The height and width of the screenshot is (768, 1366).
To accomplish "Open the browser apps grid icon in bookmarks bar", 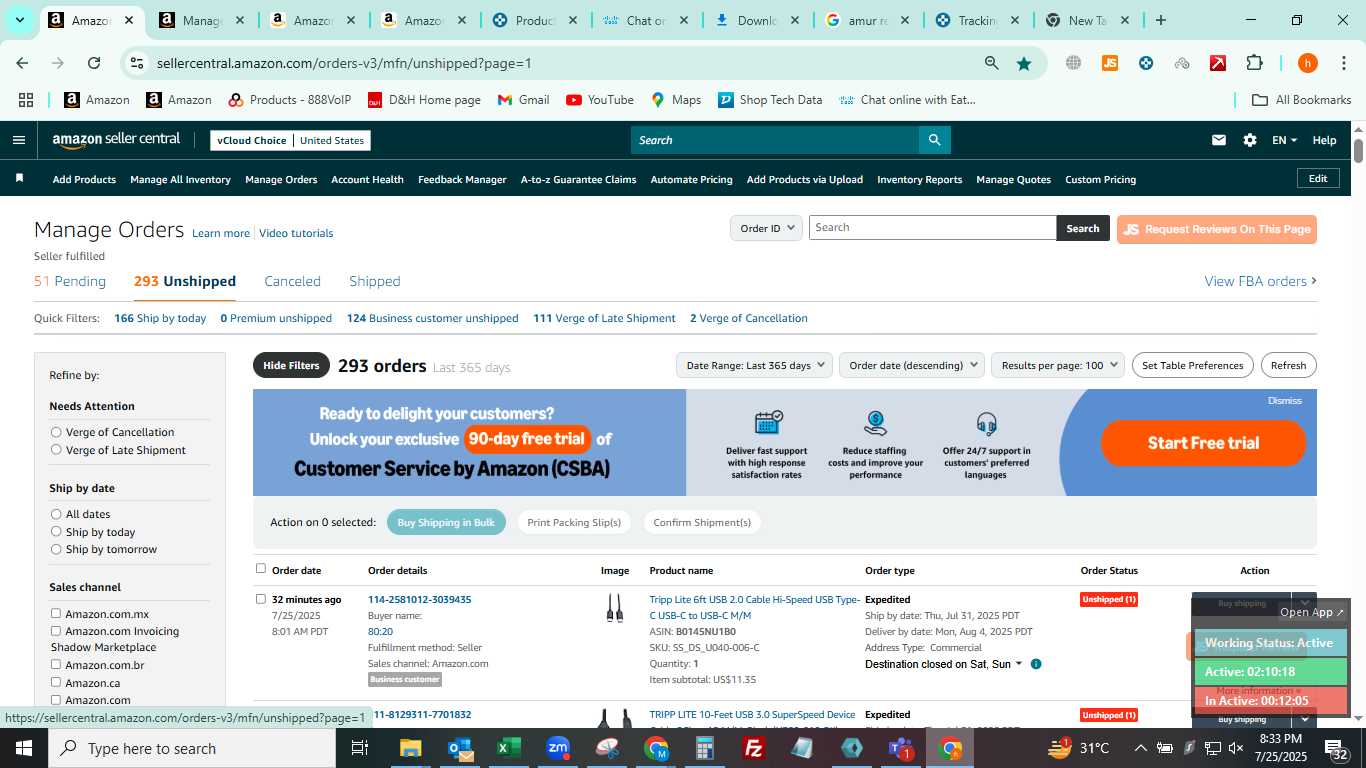I will (26, 100).
